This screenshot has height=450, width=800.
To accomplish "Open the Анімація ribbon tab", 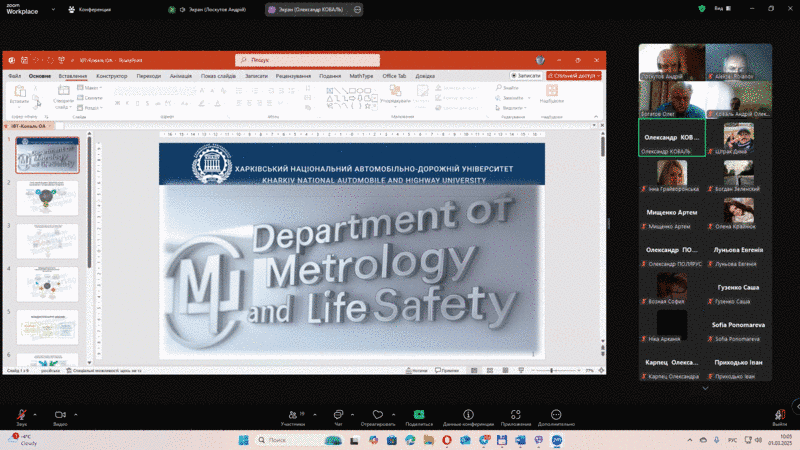I will [x=181, y=76].
